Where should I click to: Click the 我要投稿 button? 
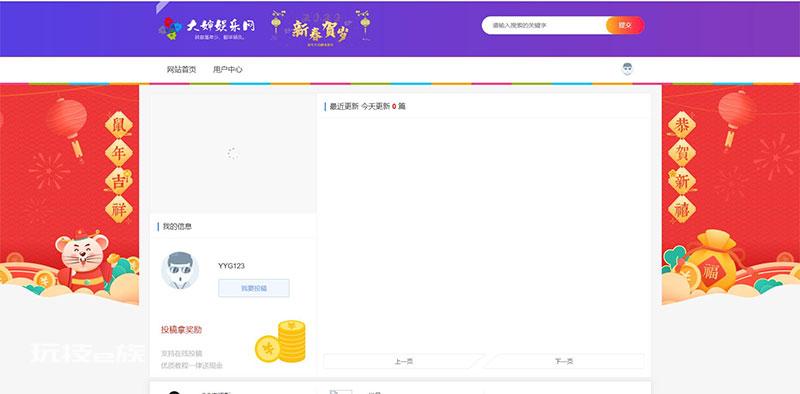[254, 288]
